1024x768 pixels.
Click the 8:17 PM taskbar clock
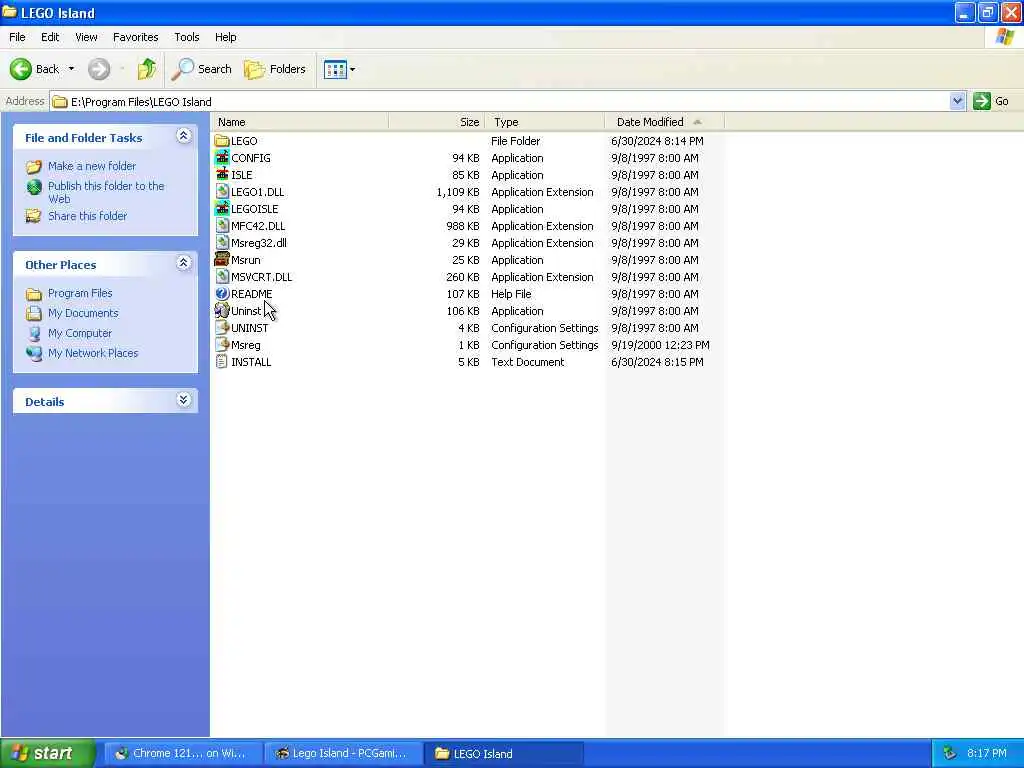987,754
